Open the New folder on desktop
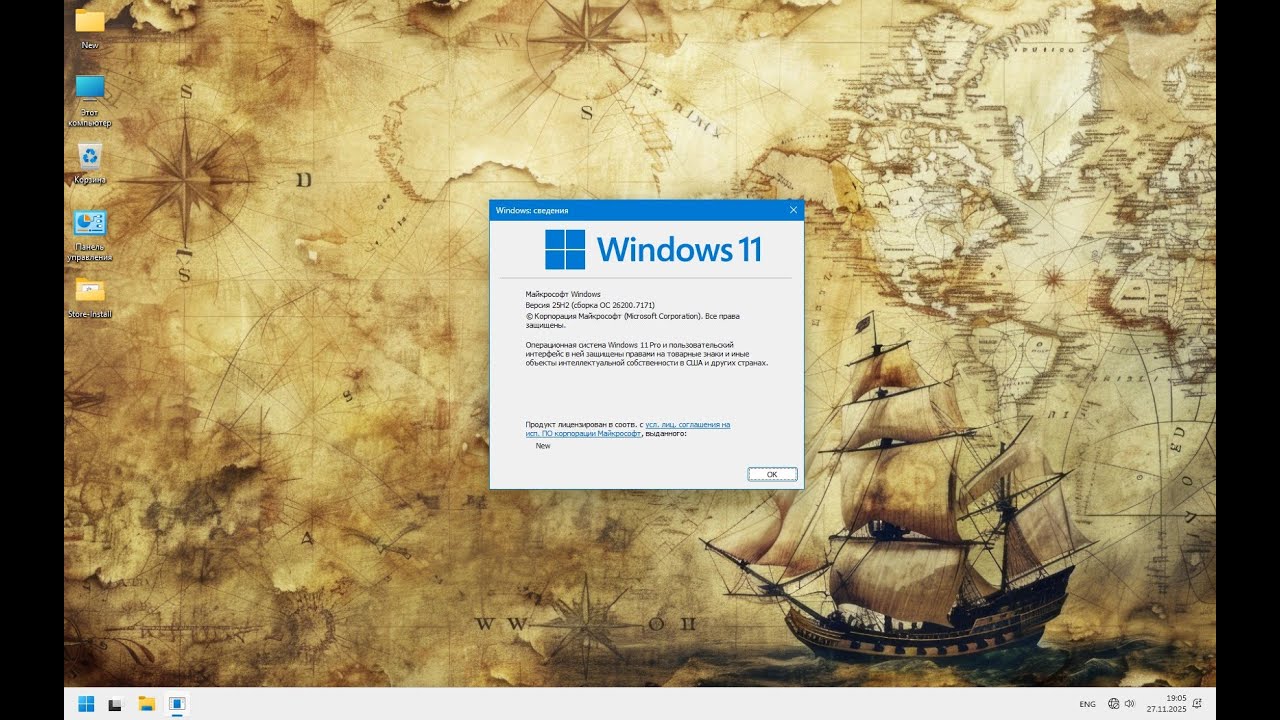 click(90, 27)
